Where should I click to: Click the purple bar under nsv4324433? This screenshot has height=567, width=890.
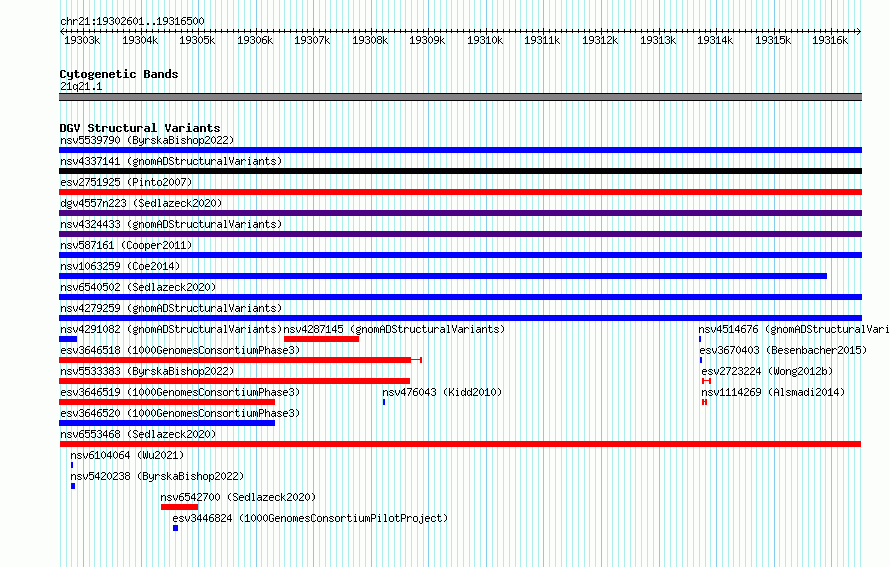460,234
